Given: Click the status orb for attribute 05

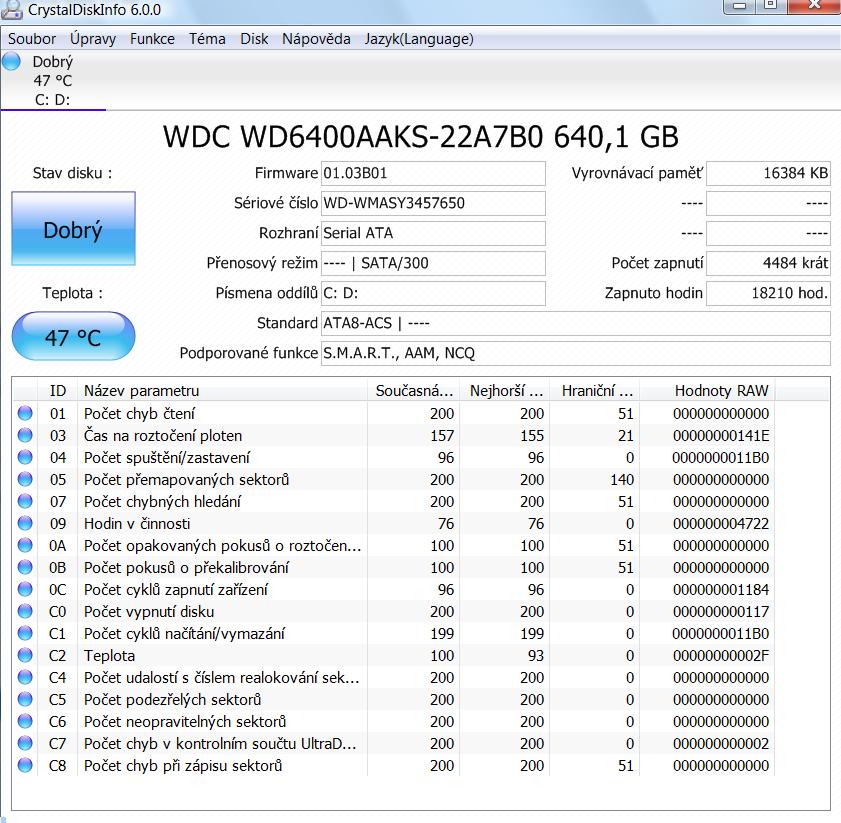Looking at the screenshot, I should point(25,480).
